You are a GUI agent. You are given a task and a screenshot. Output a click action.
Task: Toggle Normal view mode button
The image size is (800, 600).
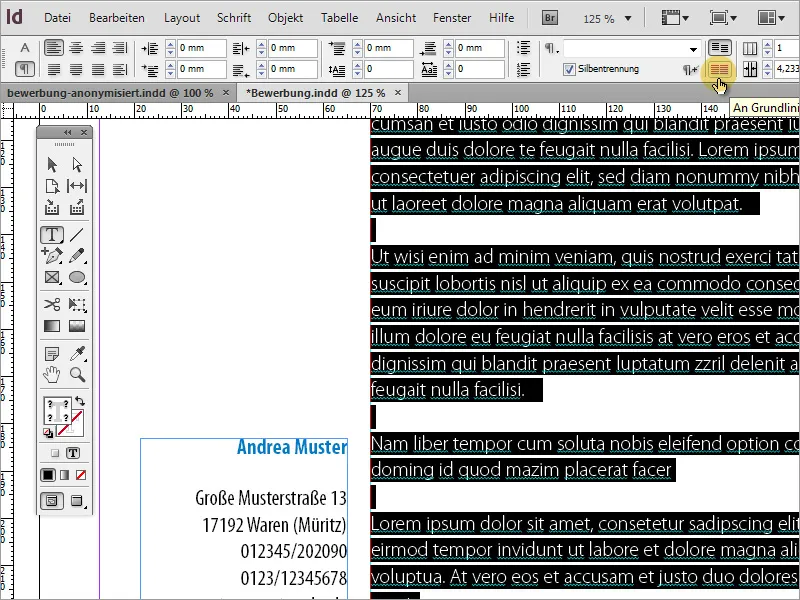tap(52, 501)
